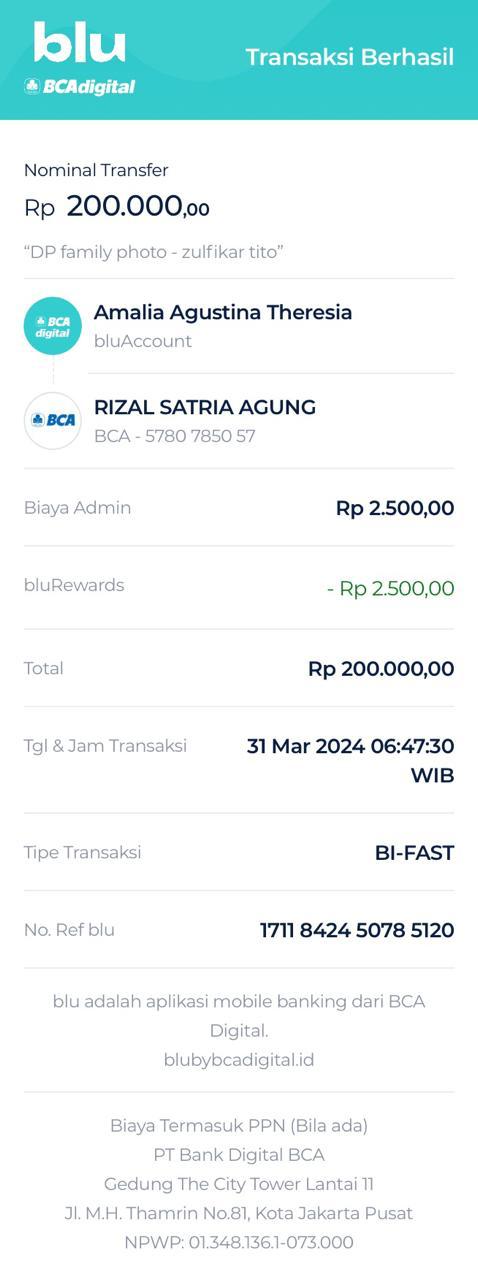Click the Transaksi Berhasil header text
The image size is (478, 1280).
coord(350,57)
